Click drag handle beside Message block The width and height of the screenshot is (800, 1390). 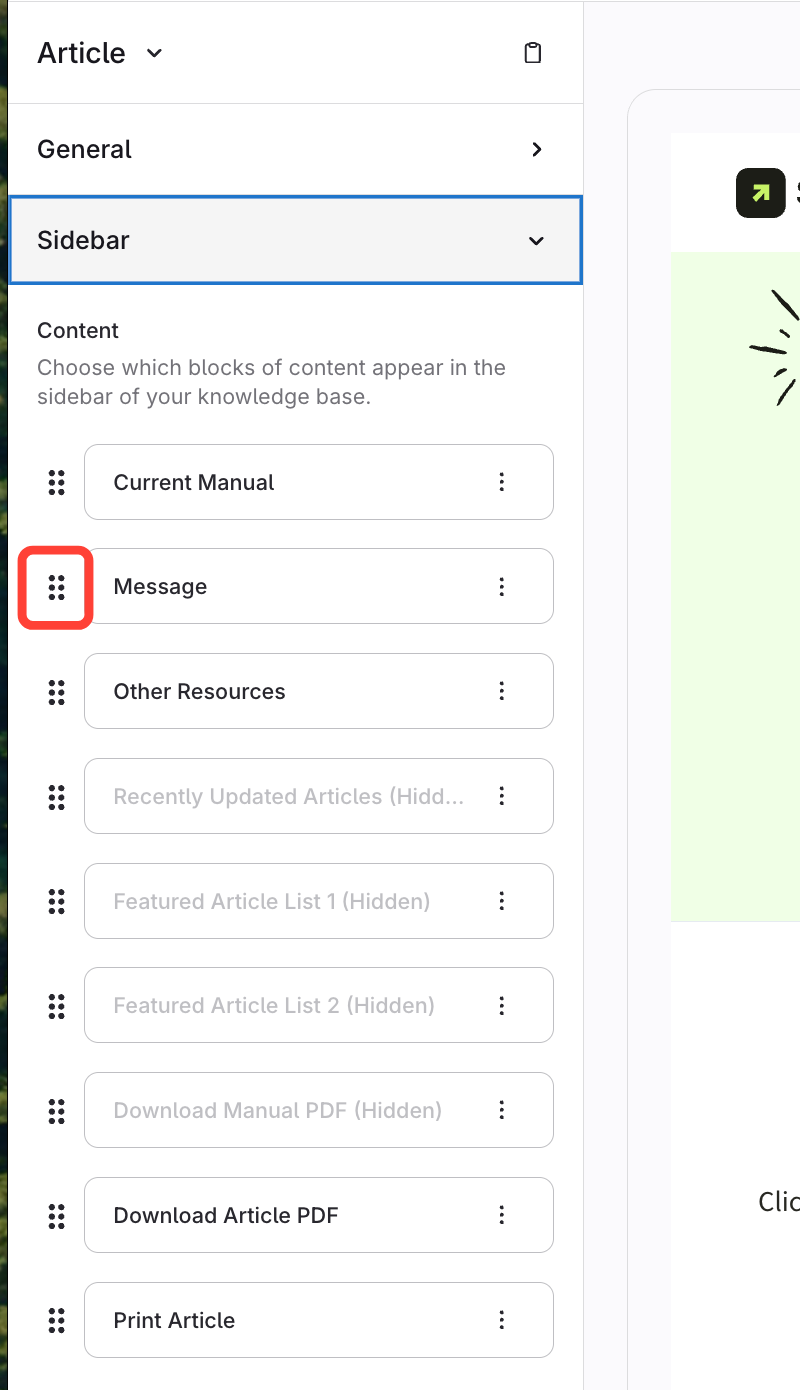tap(57, 587)
